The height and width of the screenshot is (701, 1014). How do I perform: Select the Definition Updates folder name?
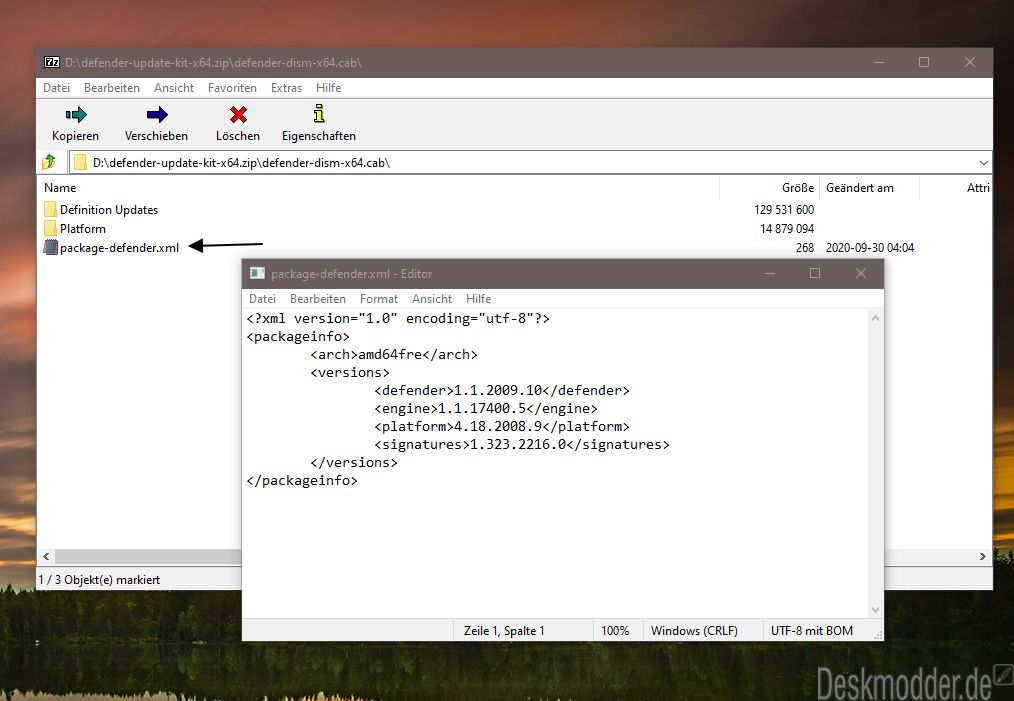tap(109, 210)
